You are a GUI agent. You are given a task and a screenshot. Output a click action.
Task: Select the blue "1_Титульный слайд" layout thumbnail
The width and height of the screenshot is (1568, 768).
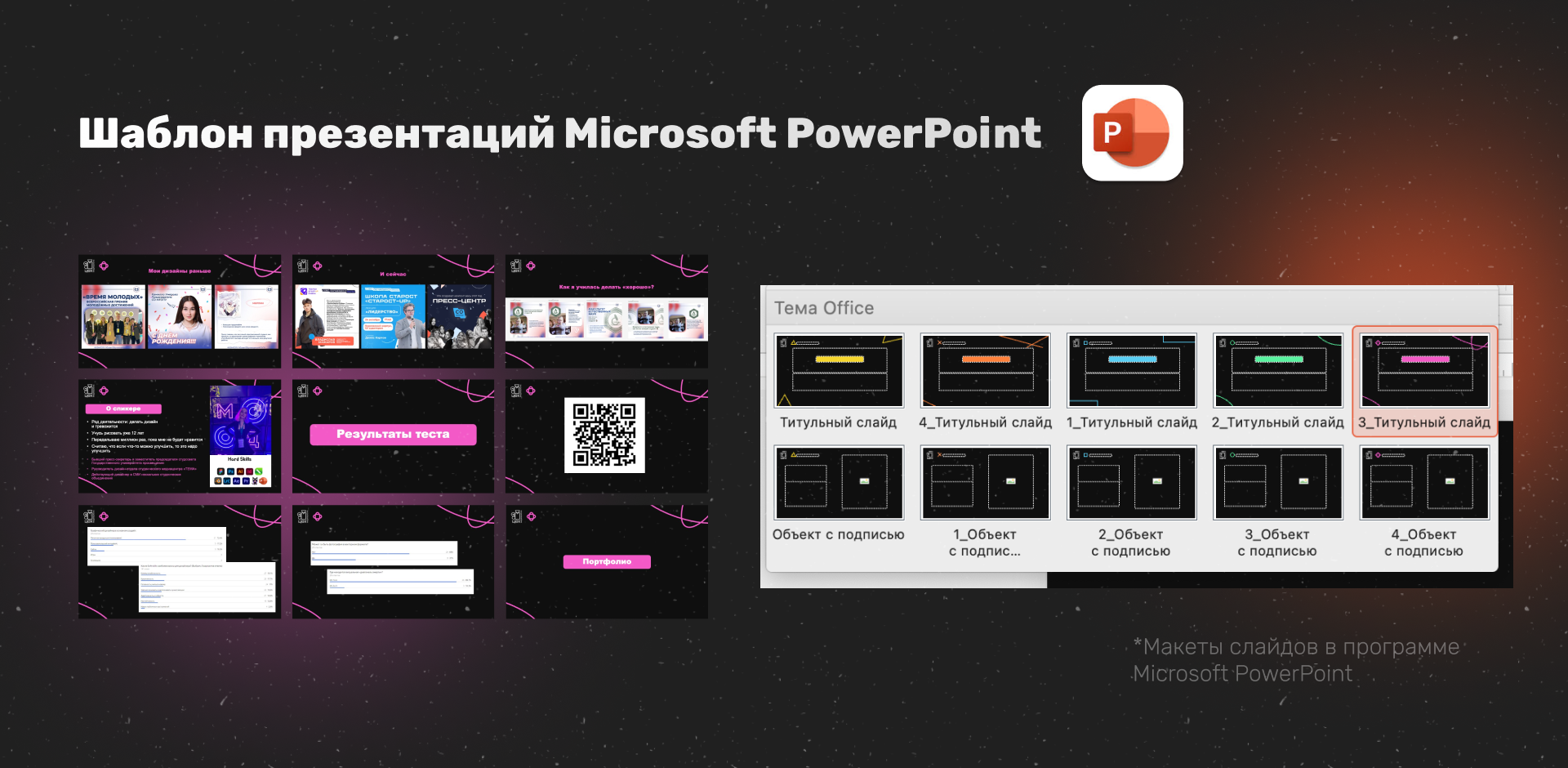[x=1132, y=370]
